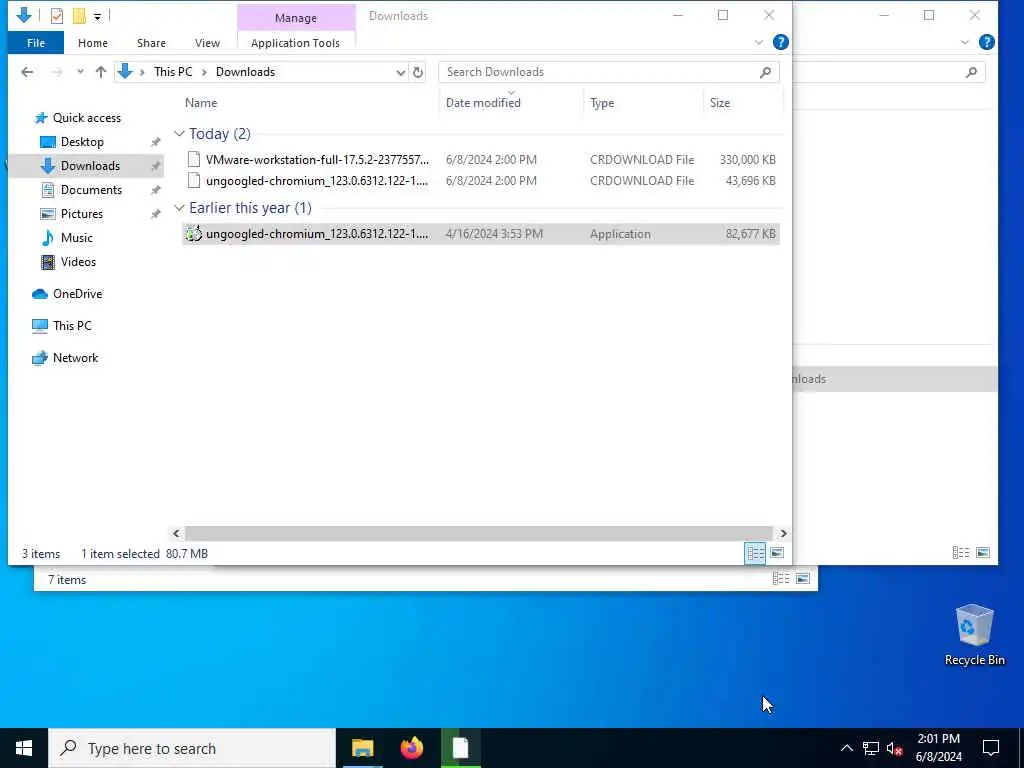Switch to Details view in the 7 items window
Image resolution: width=1024 pixels, height=768 pixels.
[x=781, y=579]
